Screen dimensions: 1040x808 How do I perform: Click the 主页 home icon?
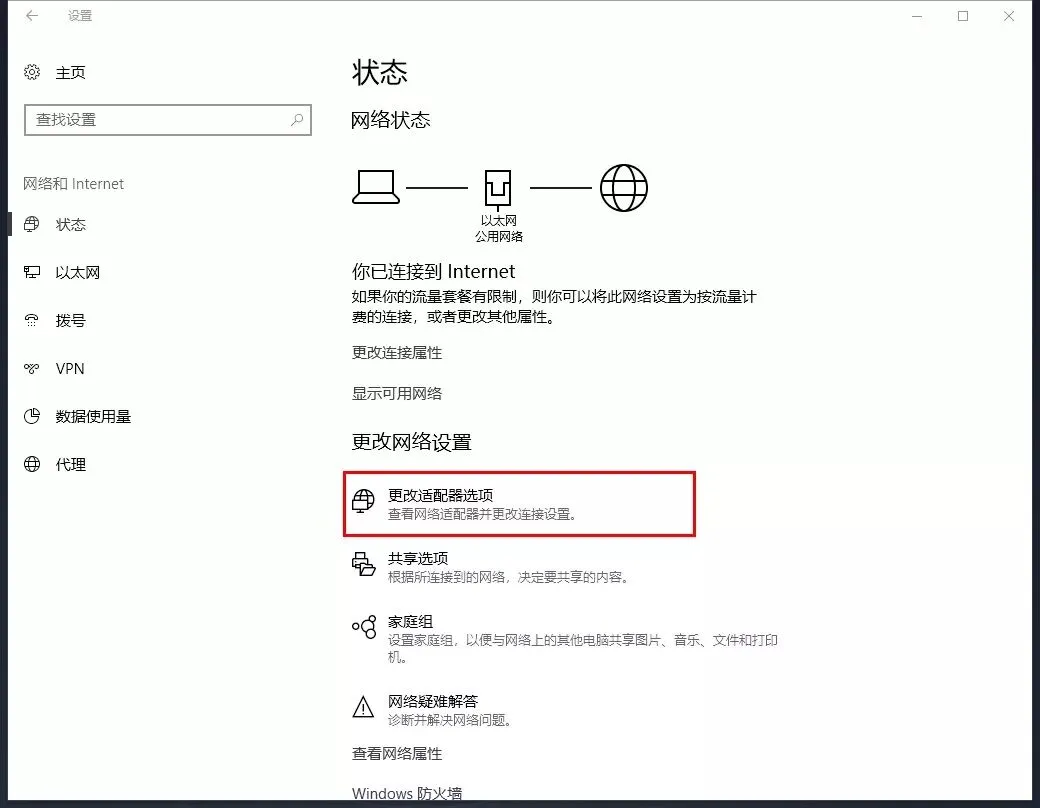coord(30,72)
